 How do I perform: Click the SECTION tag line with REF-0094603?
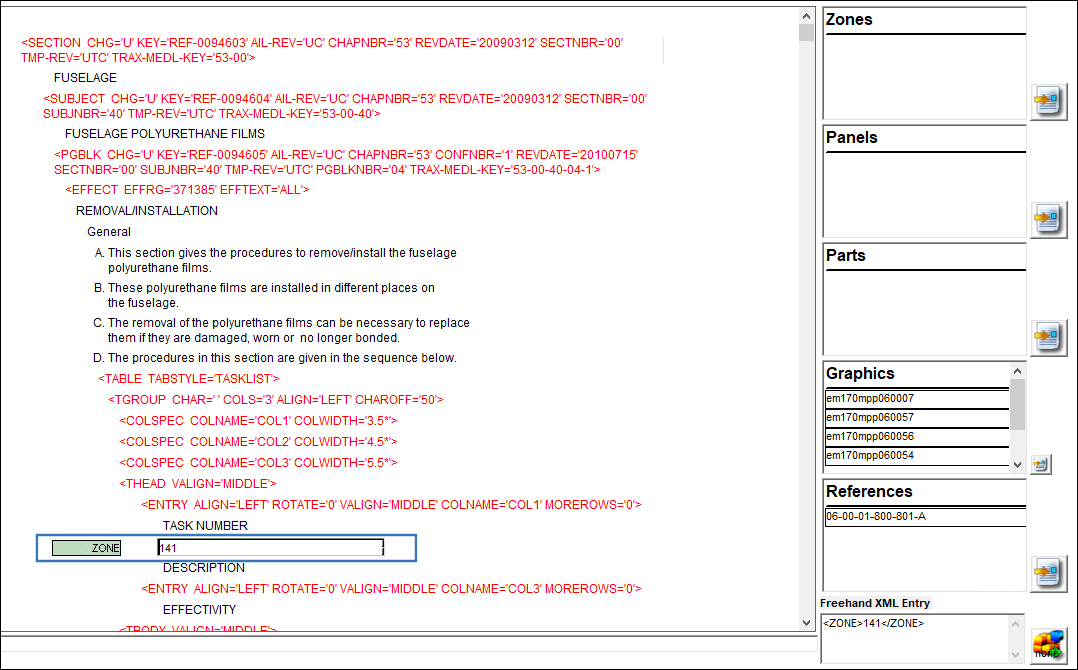tap(322, 50)
